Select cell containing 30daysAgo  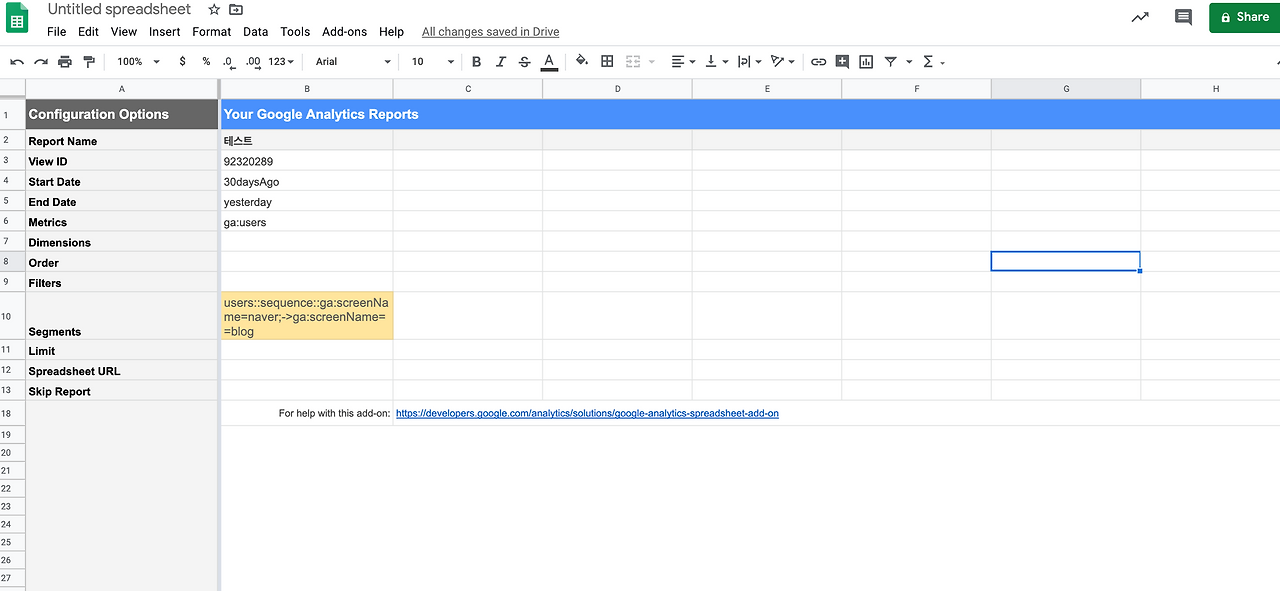[x=307, y=182]
